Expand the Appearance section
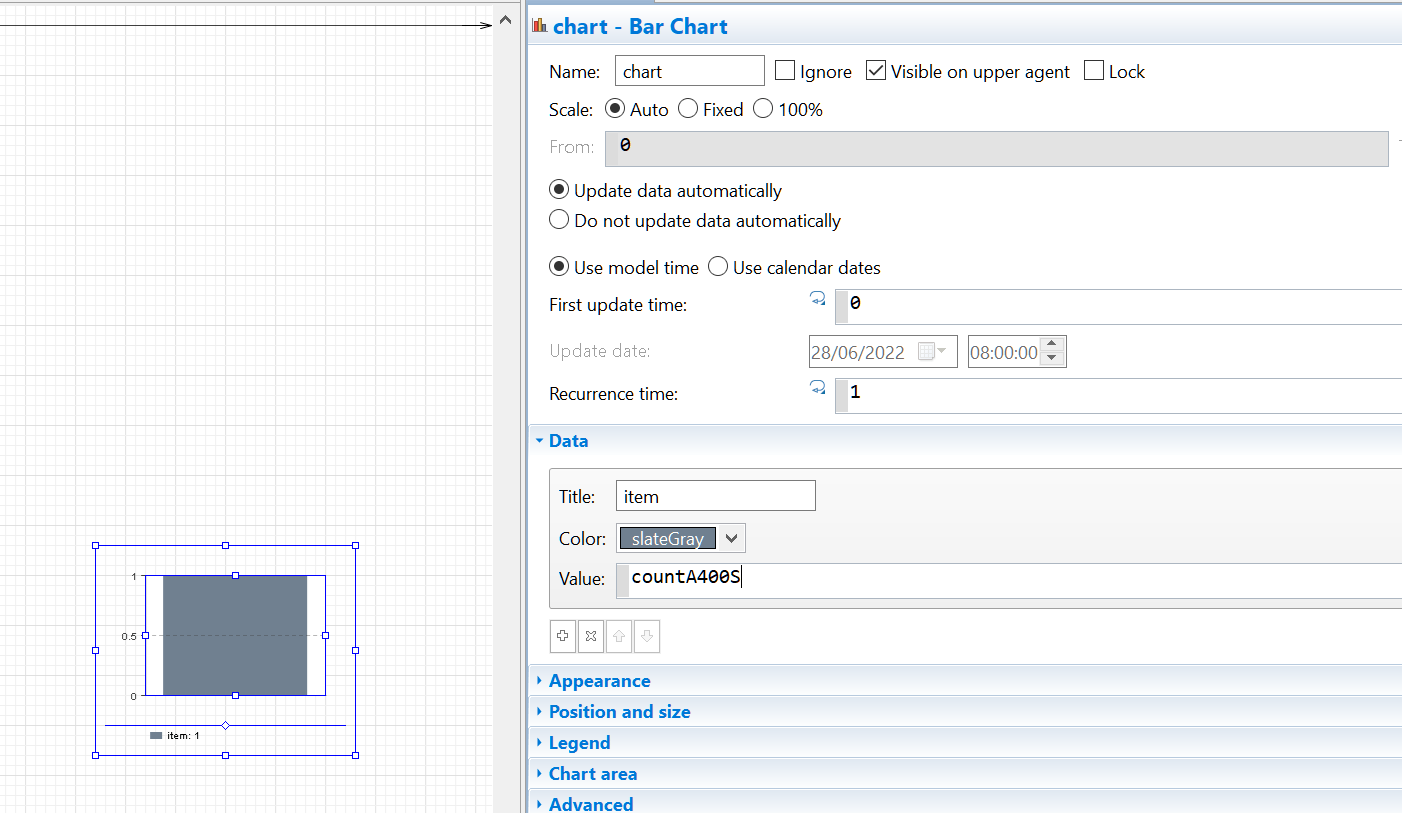Image resolution: width=1402 pixels, height=813 pixels. (600, 680)
